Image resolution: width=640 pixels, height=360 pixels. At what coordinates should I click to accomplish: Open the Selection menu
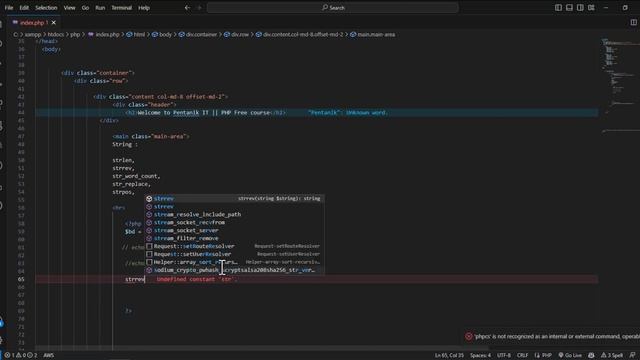[46, 7]
